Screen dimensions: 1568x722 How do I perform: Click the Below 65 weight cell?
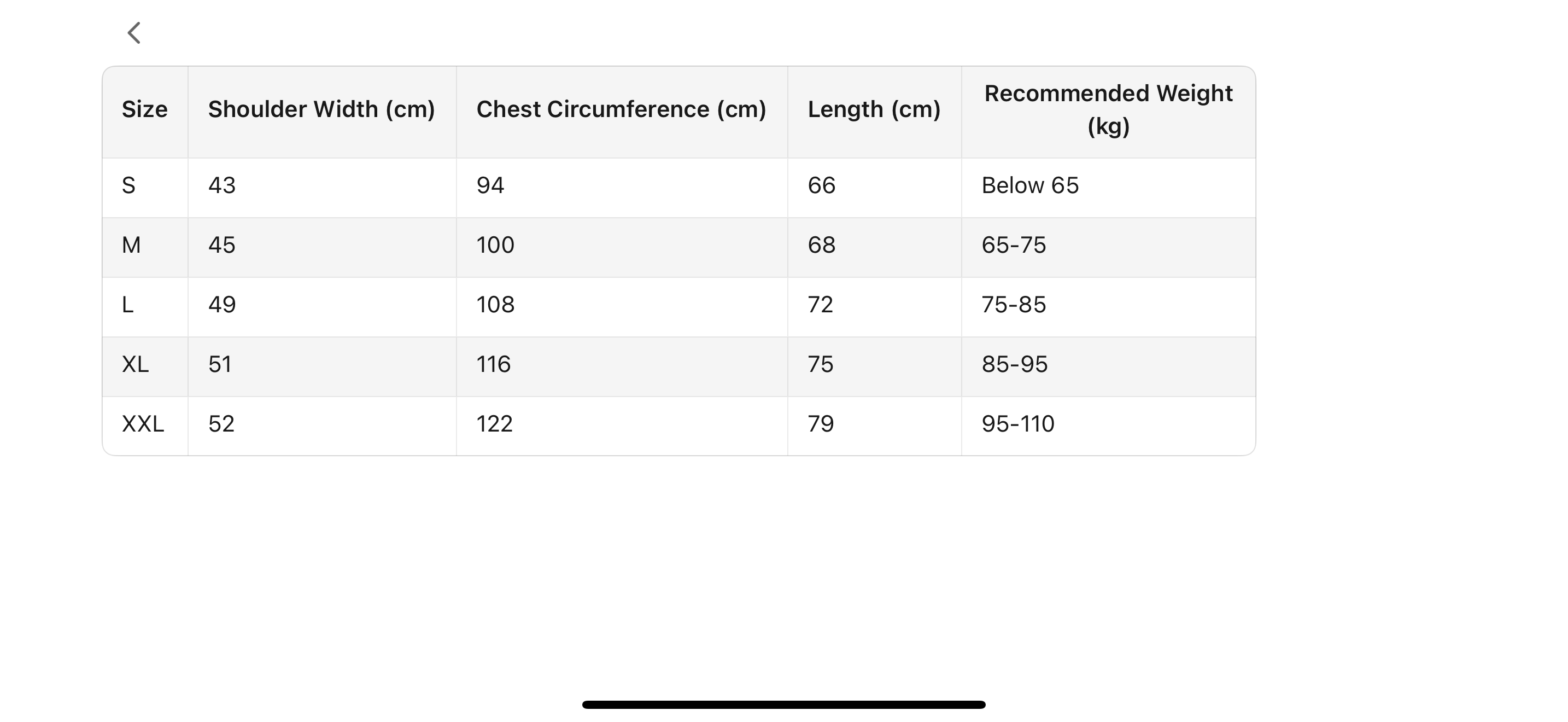click(1030, 185)
